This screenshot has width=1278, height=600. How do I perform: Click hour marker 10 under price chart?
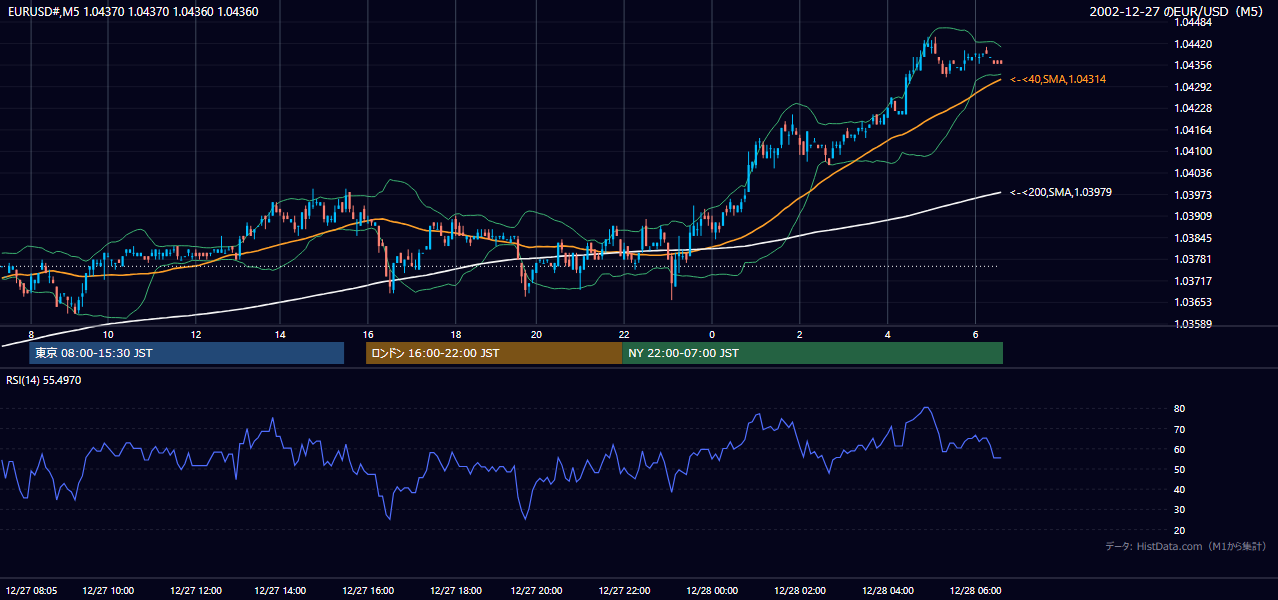(x=108, y=334)
